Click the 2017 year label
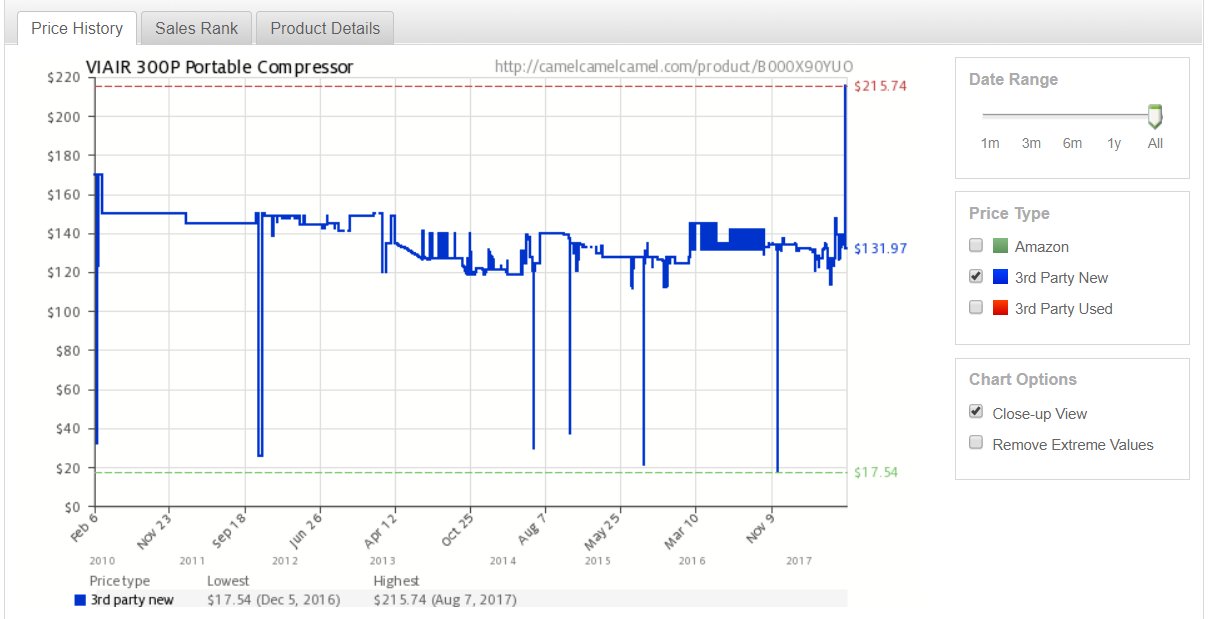 click(x=798, y=561)
